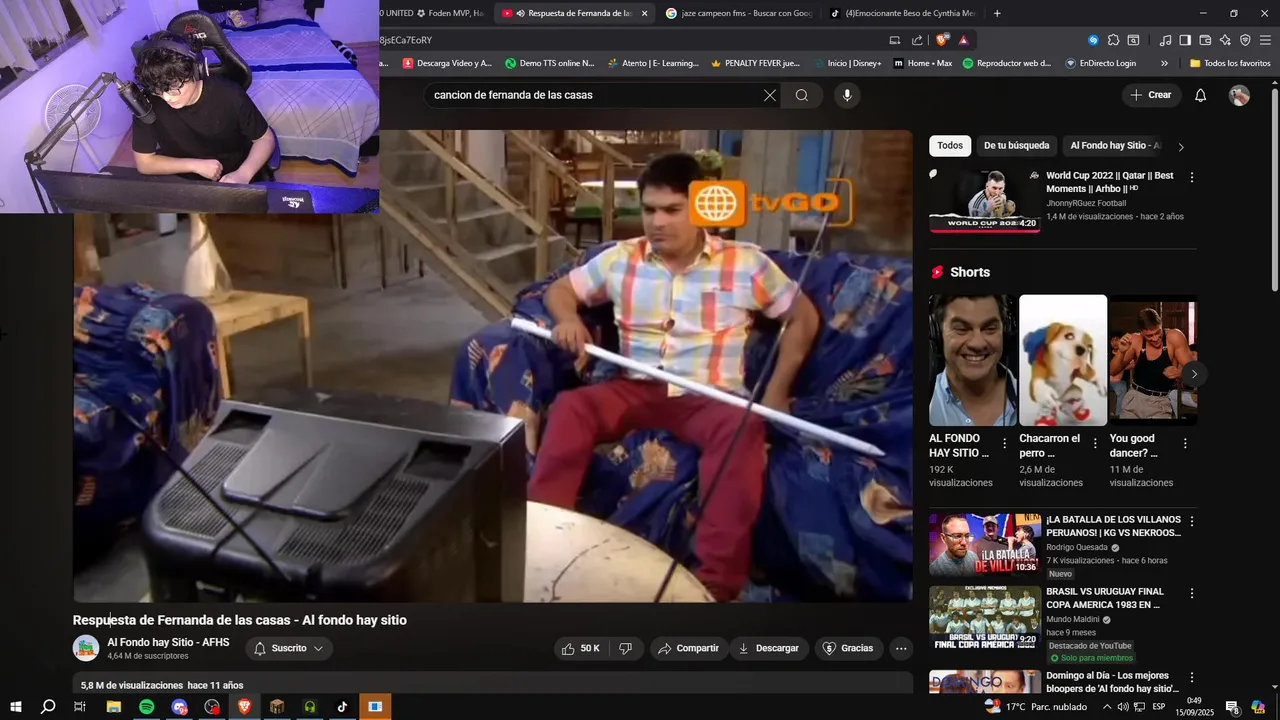Clear the YouTube search box text
The width and height of the screenshot is (1280, 720).
(769, 95)
